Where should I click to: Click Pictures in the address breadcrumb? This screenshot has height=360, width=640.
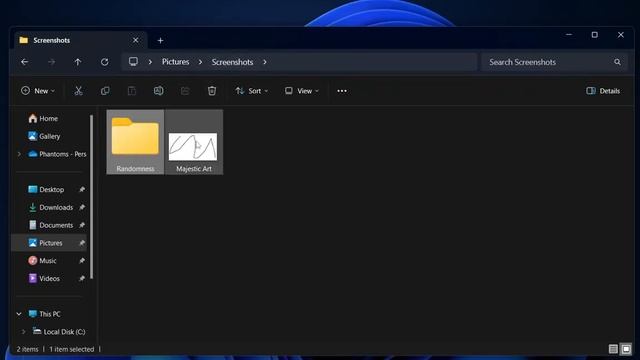coord(176,62)
